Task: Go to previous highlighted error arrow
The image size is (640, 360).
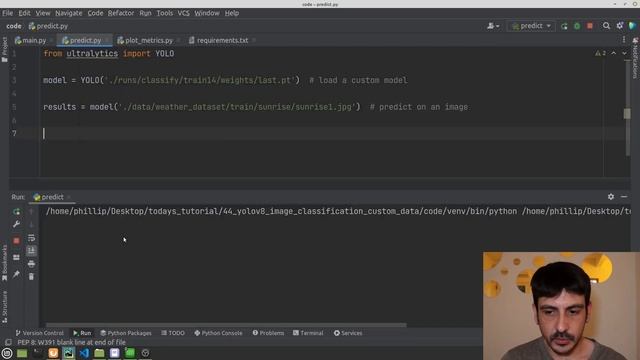Action: 613,53
